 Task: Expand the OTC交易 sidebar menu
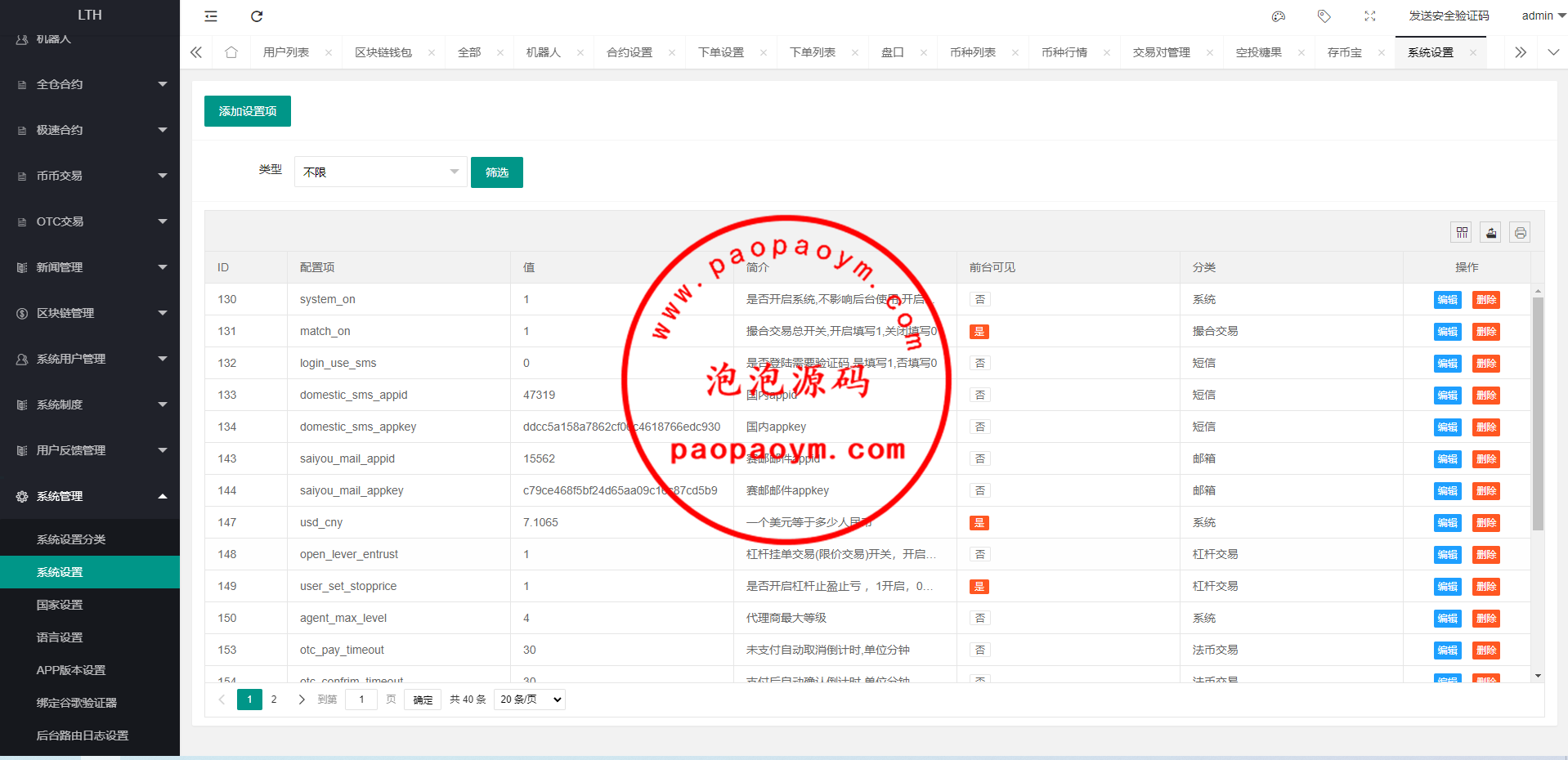tap(90, 221)
